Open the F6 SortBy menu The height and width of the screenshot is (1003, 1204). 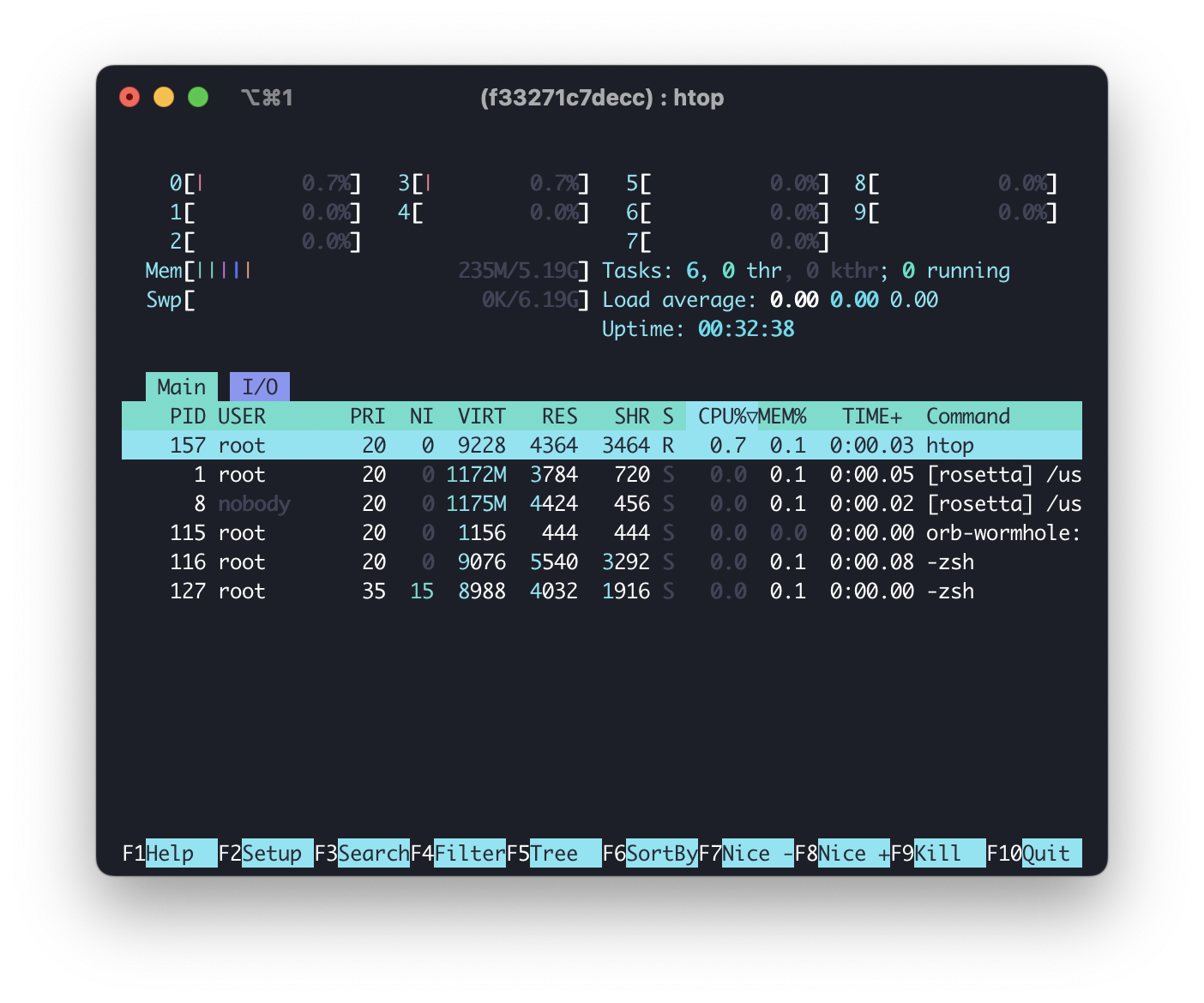650,853
